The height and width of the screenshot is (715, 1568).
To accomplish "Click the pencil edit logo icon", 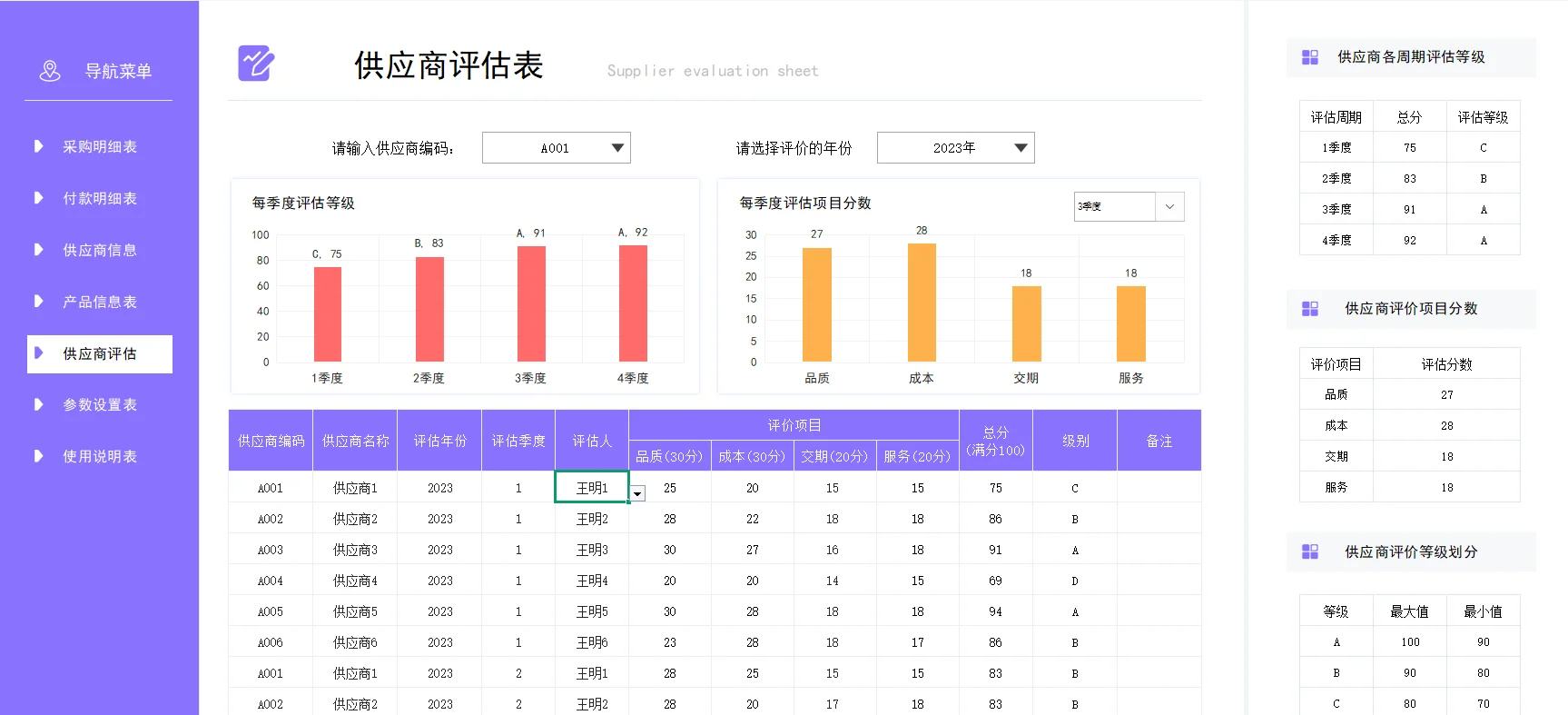I will (x=256, y=64).
